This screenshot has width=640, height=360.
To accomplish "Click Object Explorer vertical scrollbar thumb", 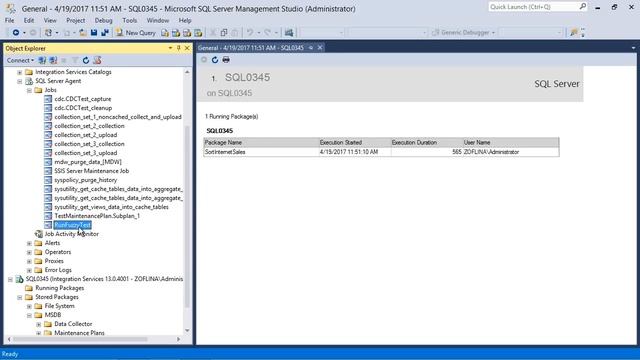I will point(187,216).
